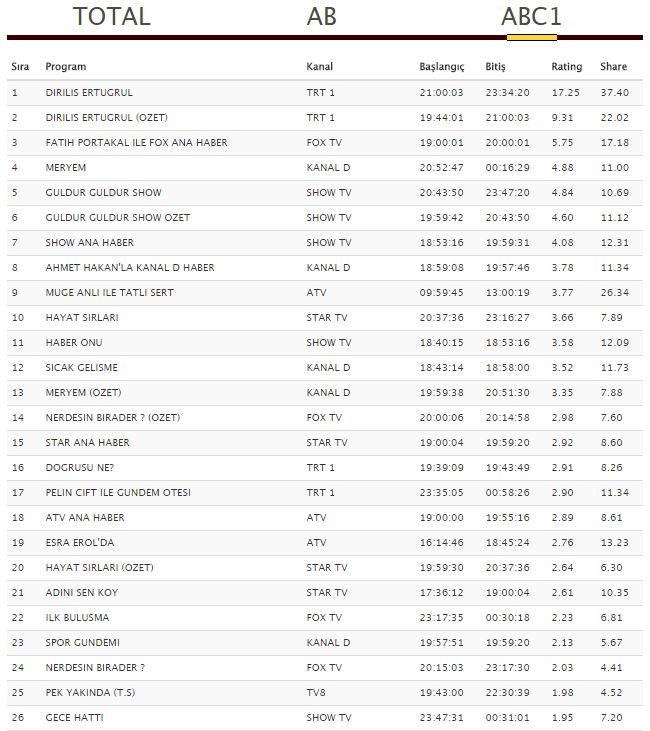Click the 17.25 rating value
Viewport: 650px width, 731px height.
click(566, 93)
